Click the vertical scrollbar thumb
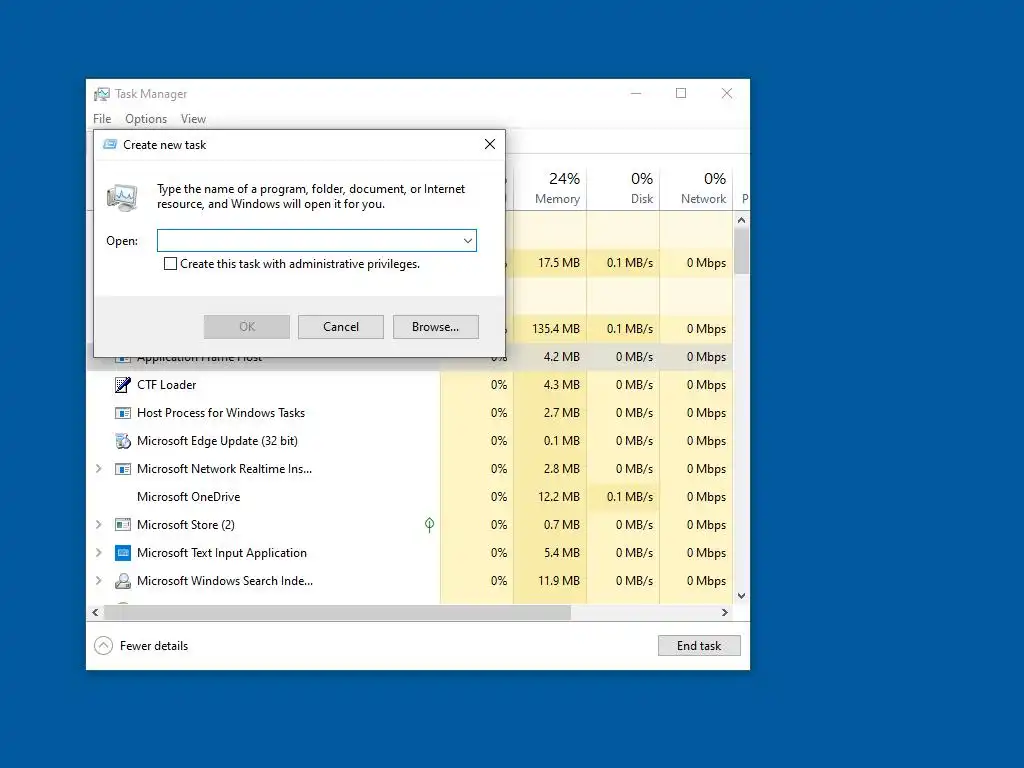The width and height of the screenshot is (1024, 768). tap(741, 251)
